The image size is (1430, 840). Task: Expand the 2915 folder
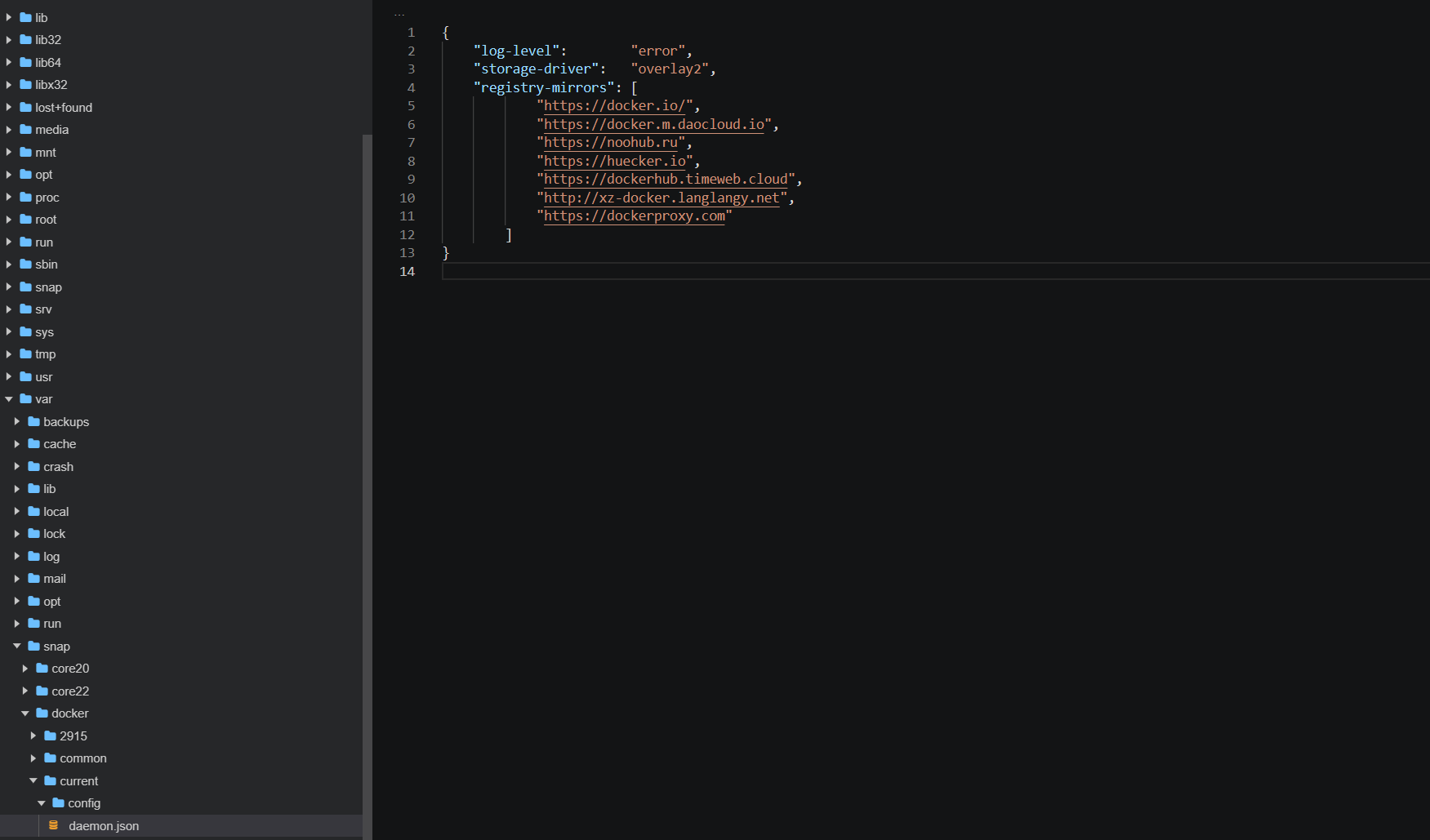(x=33, y=736)
